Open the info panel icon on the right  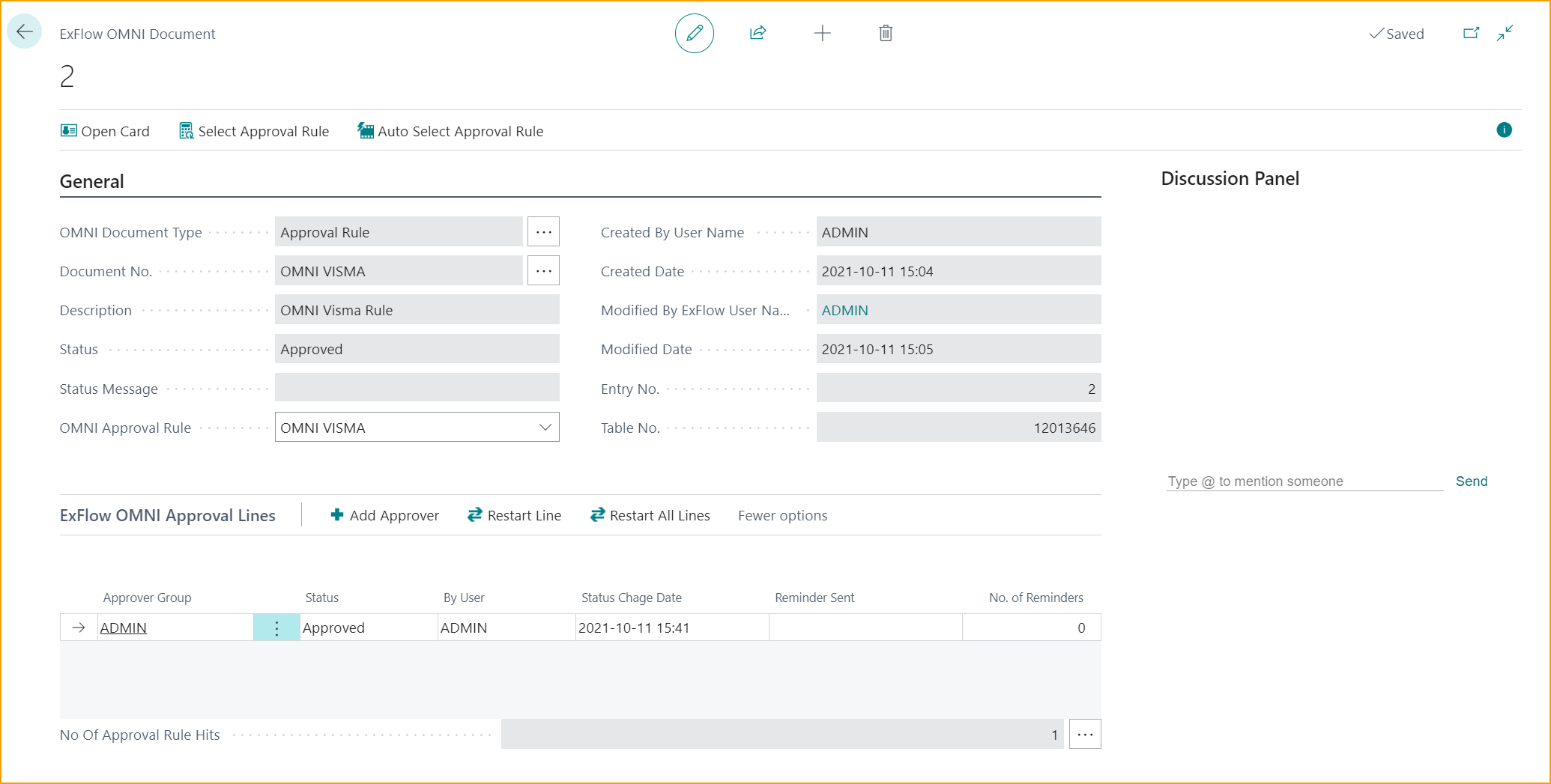pyautogui.click(x=1505, y=130)
